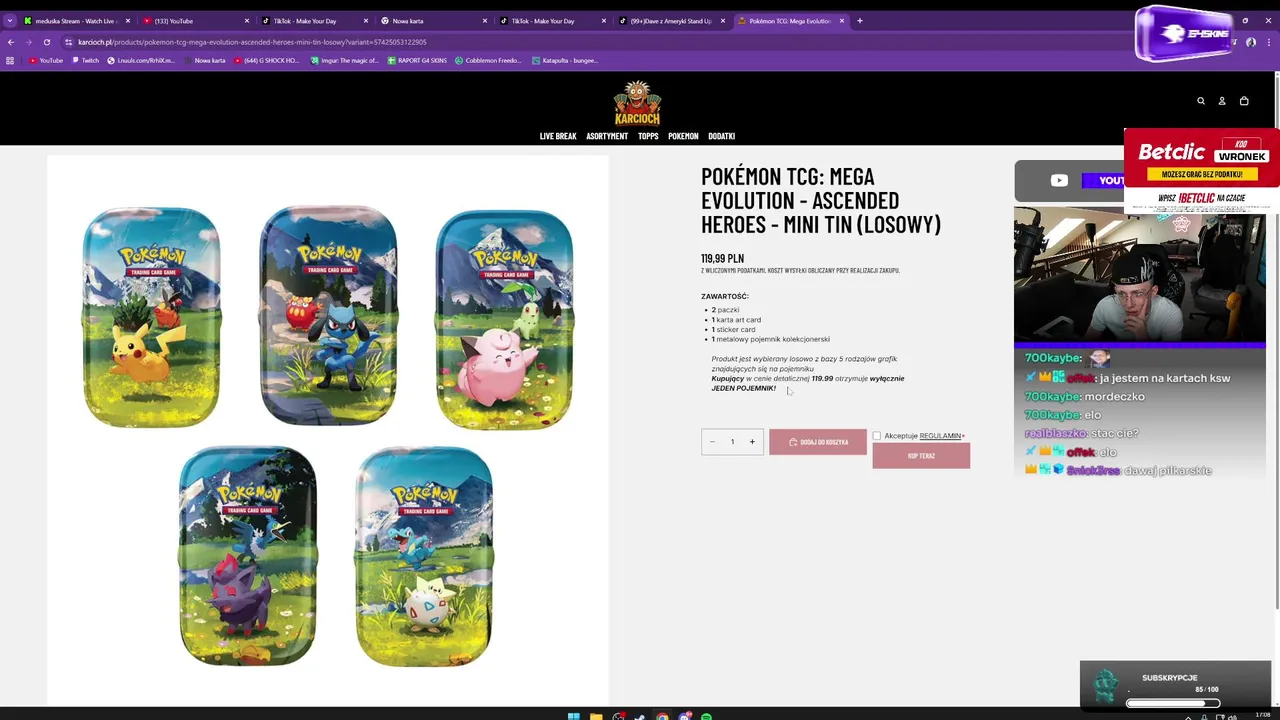1280x720 pixels.
Task: Open the YouTube bookmark
Action: 46,61
